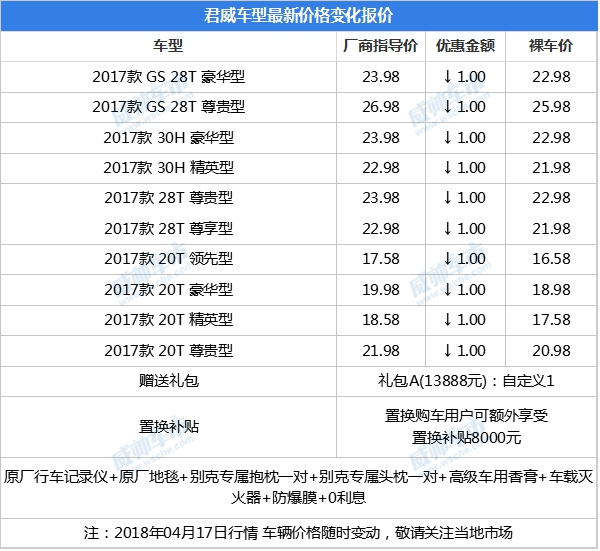The width and height of the screenshot is (600, 551).
Task: Select the 2017款 28T 尊贵型 cell
Action: 168,198
